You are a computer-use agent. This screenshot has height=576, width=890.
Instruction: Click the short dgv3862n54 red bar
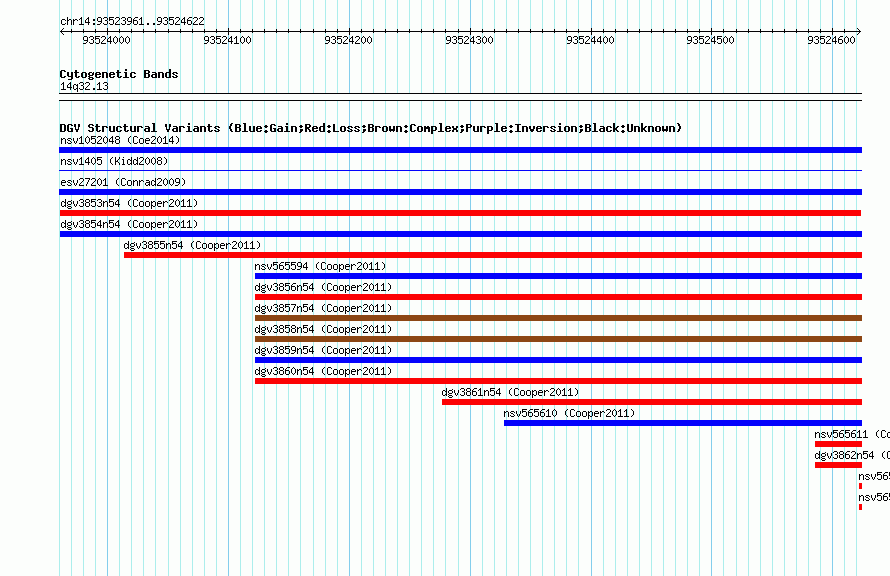(838, 465)
